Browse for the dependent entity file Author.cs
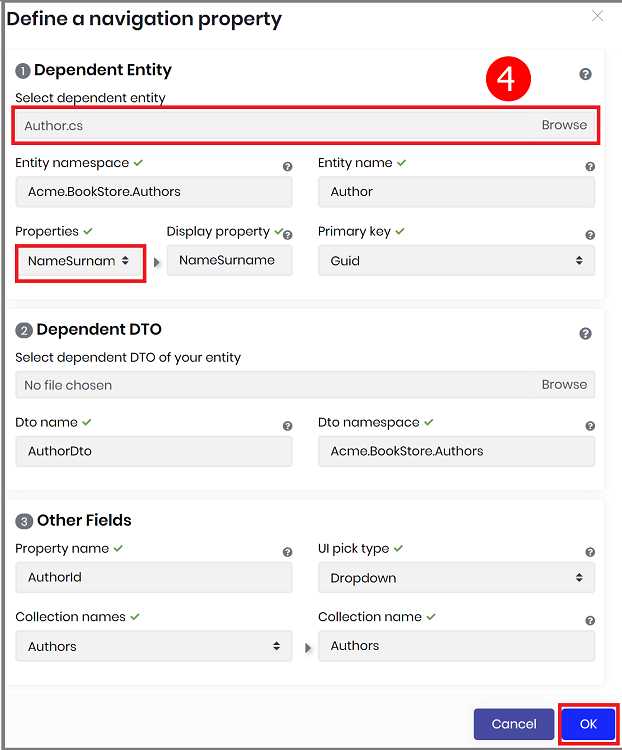 564,125
